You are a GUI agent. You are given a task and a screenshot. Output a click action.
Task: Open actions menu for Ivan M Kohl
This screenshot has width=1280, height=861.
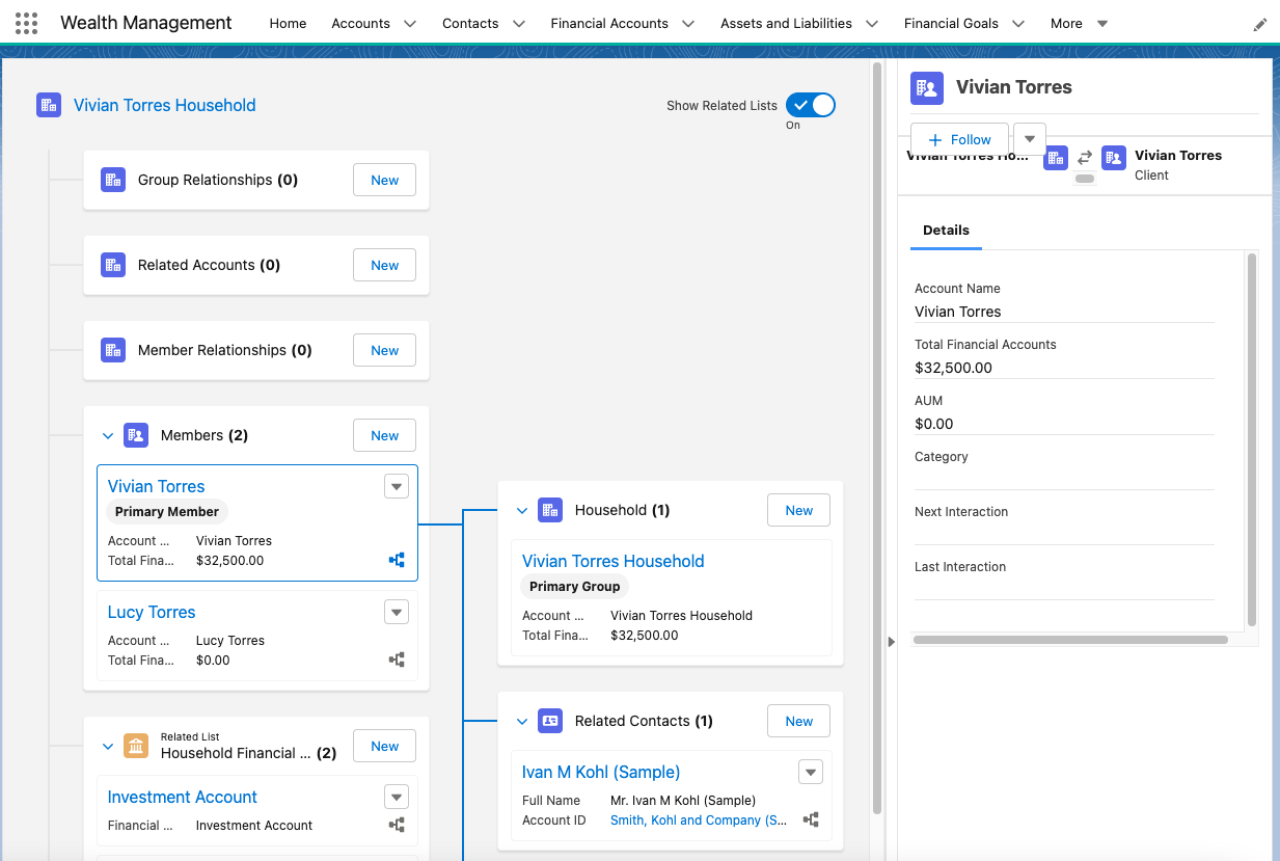pyautogui.click(x=811, y=772)
